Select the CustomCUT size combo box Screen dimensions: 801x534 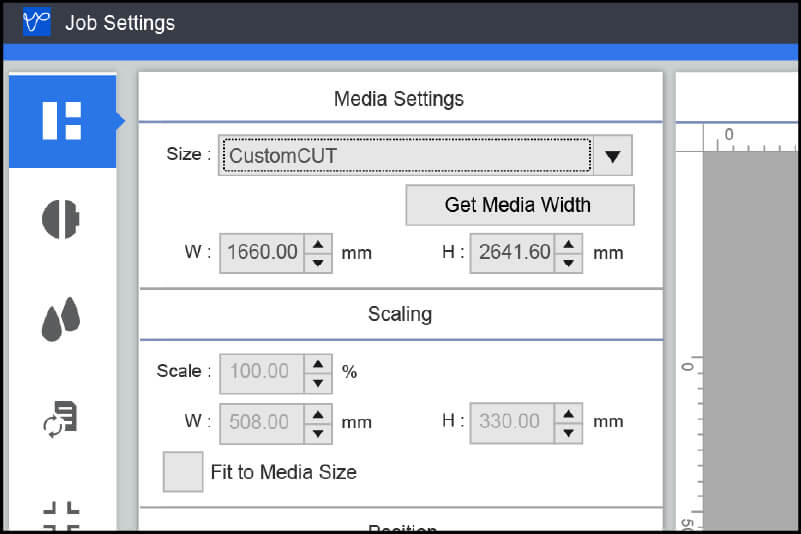tap(405, 156)
